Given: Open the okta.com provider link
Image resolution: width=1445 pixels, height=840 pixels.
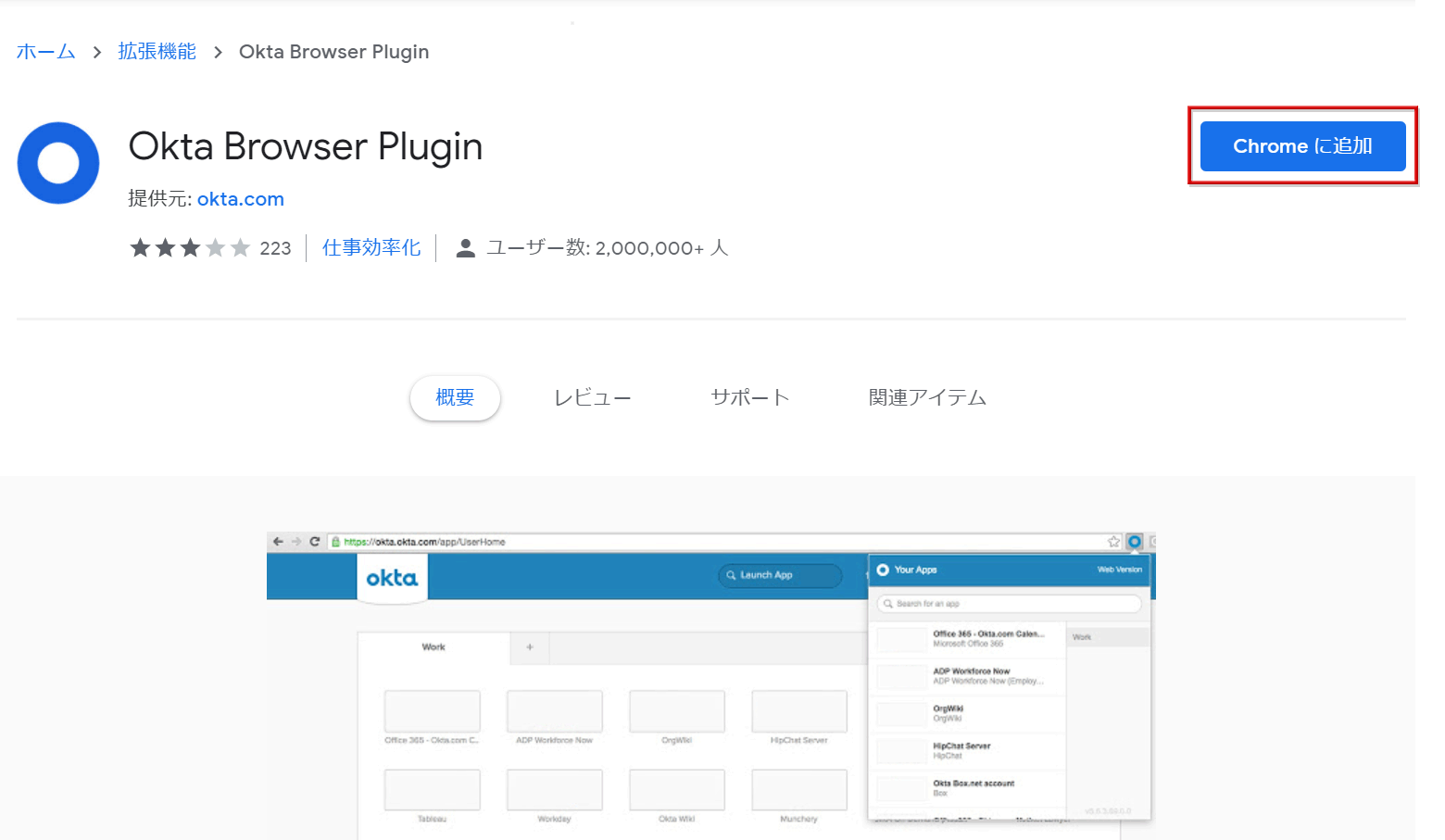Looking at the screenshot, I should pyautogui.click(x=240, y=199).
